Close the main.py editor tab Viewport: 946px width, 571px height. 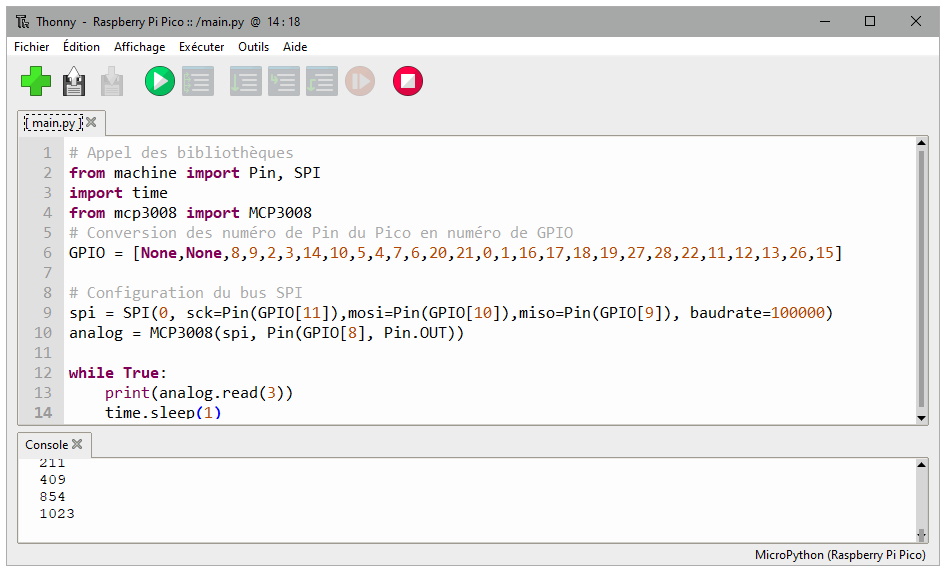[x=91, y=122]
